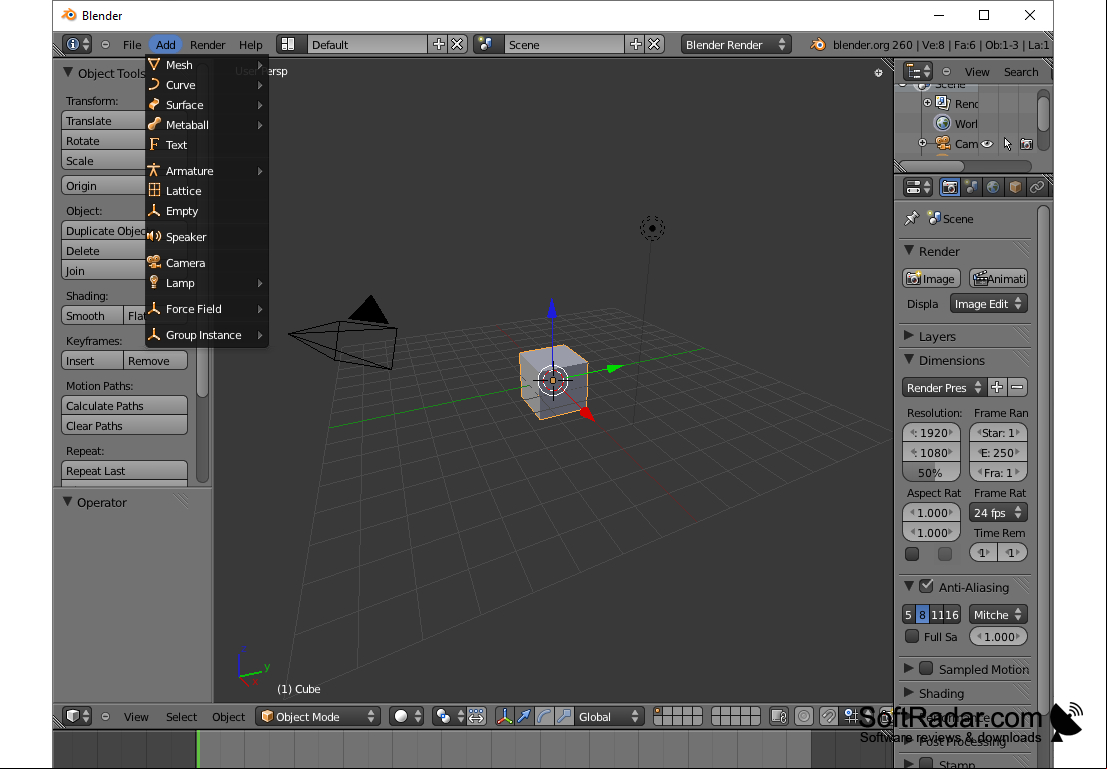1107x769 pixels.
Task: Open the File menu
Action: click(132, 44)
